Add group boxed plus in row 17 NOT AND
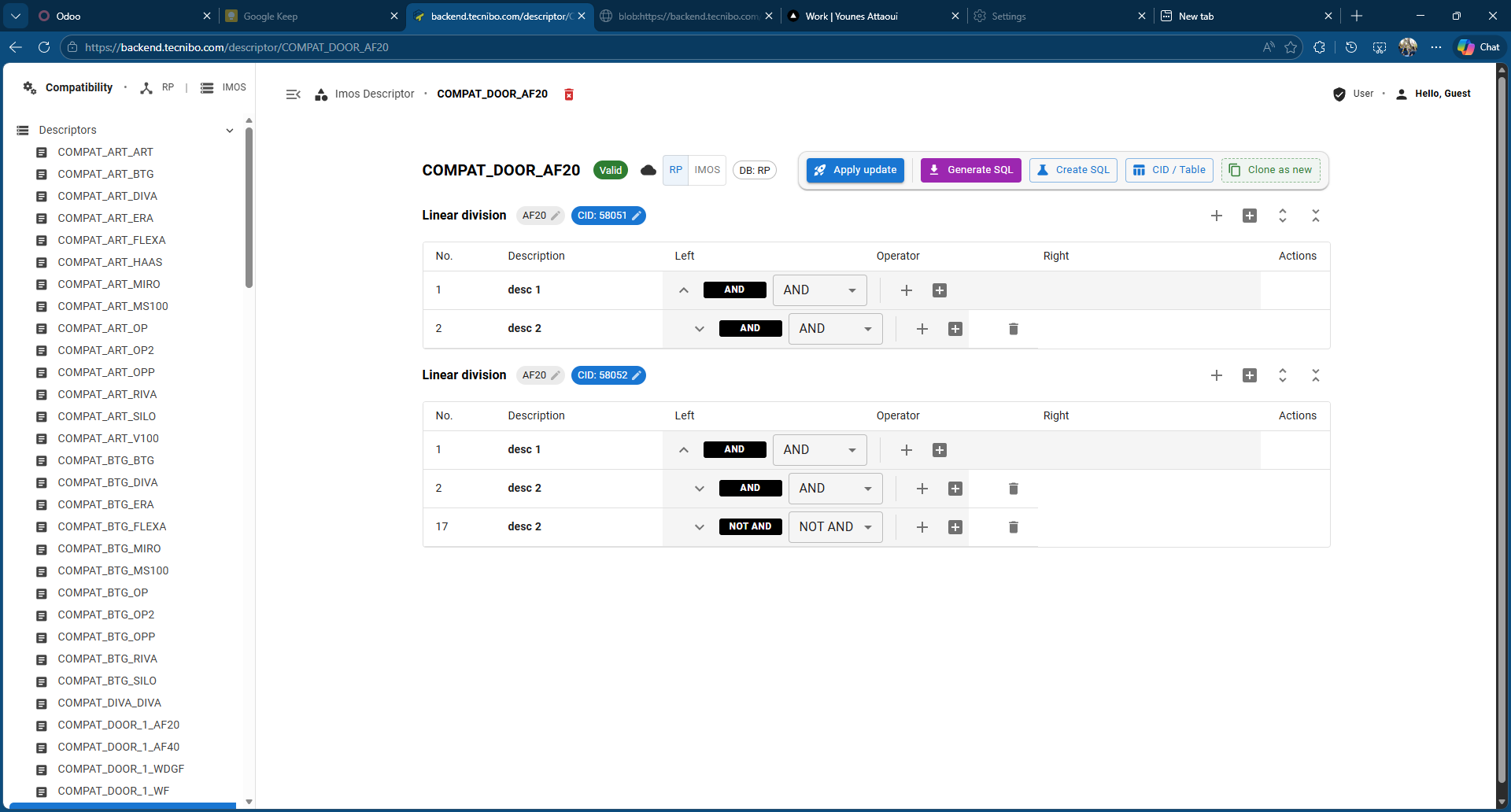This screenshot has height=812, width=1511. click(x=955, y=527)
